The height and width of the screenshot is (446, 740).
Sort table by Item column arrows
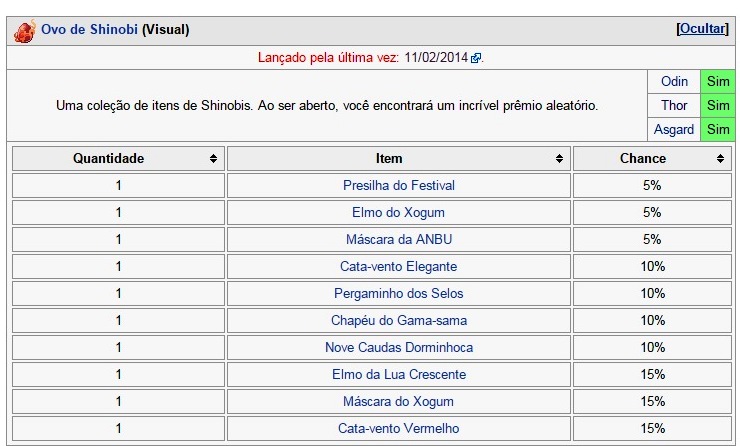[559, 159]
